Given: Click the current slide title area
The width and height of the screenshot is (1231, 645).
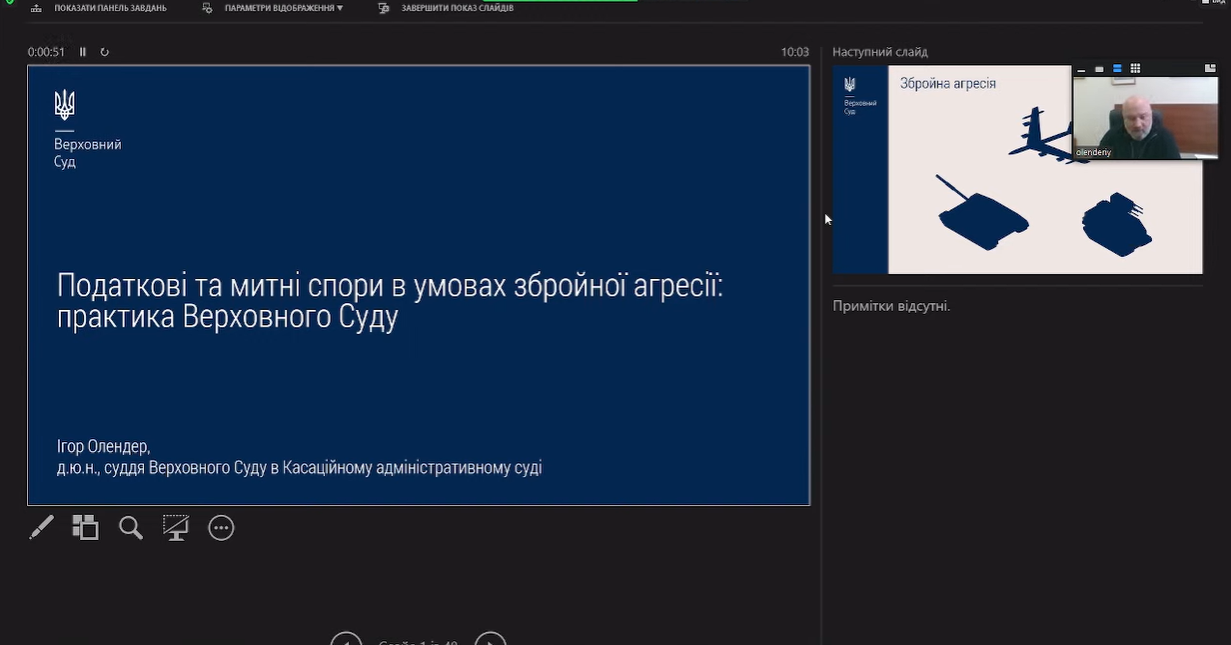Looking at the screenshot, I should [389, 301].
